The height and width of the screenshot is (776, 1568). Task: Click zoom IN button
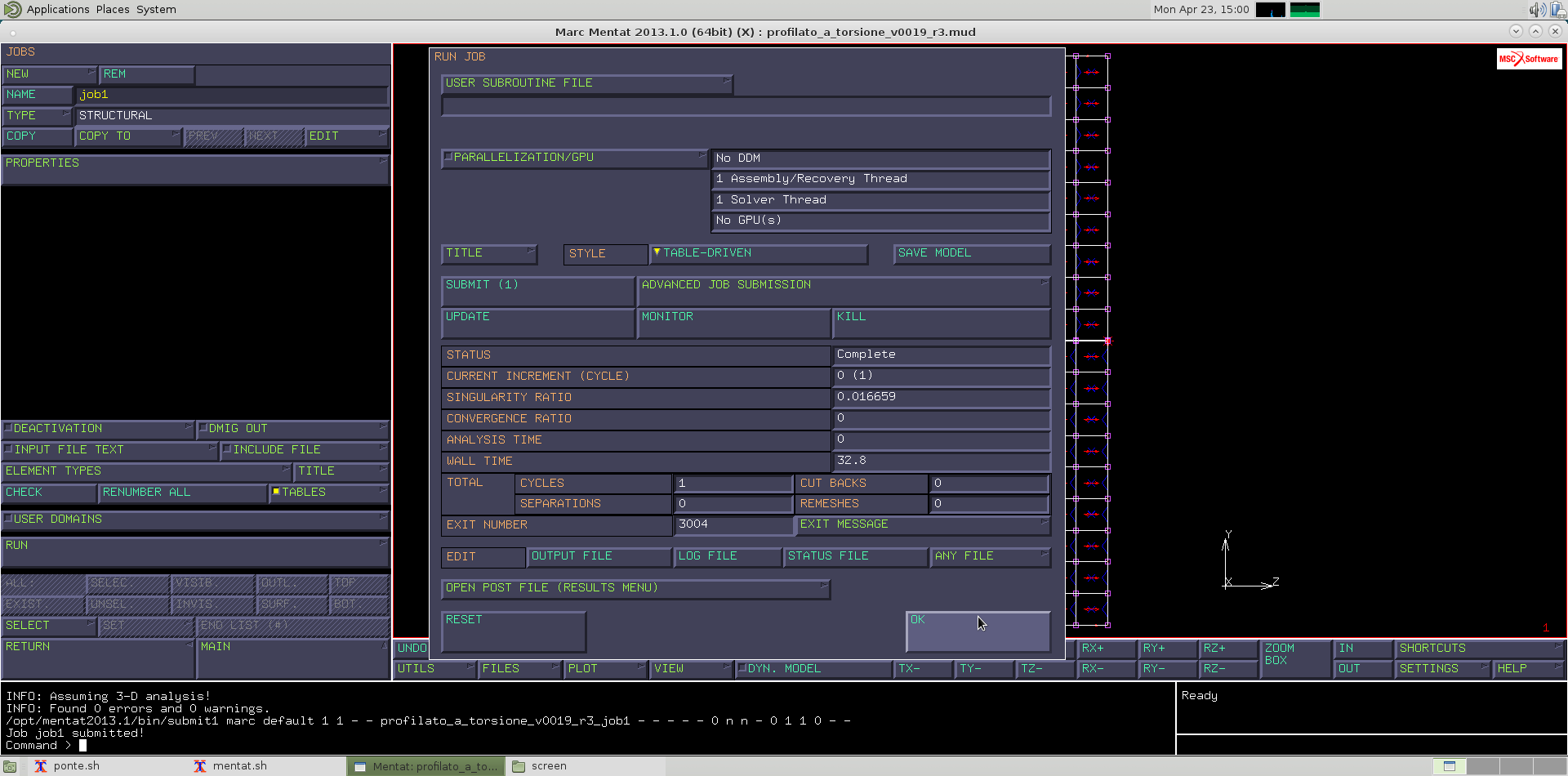click(1363, 649)
